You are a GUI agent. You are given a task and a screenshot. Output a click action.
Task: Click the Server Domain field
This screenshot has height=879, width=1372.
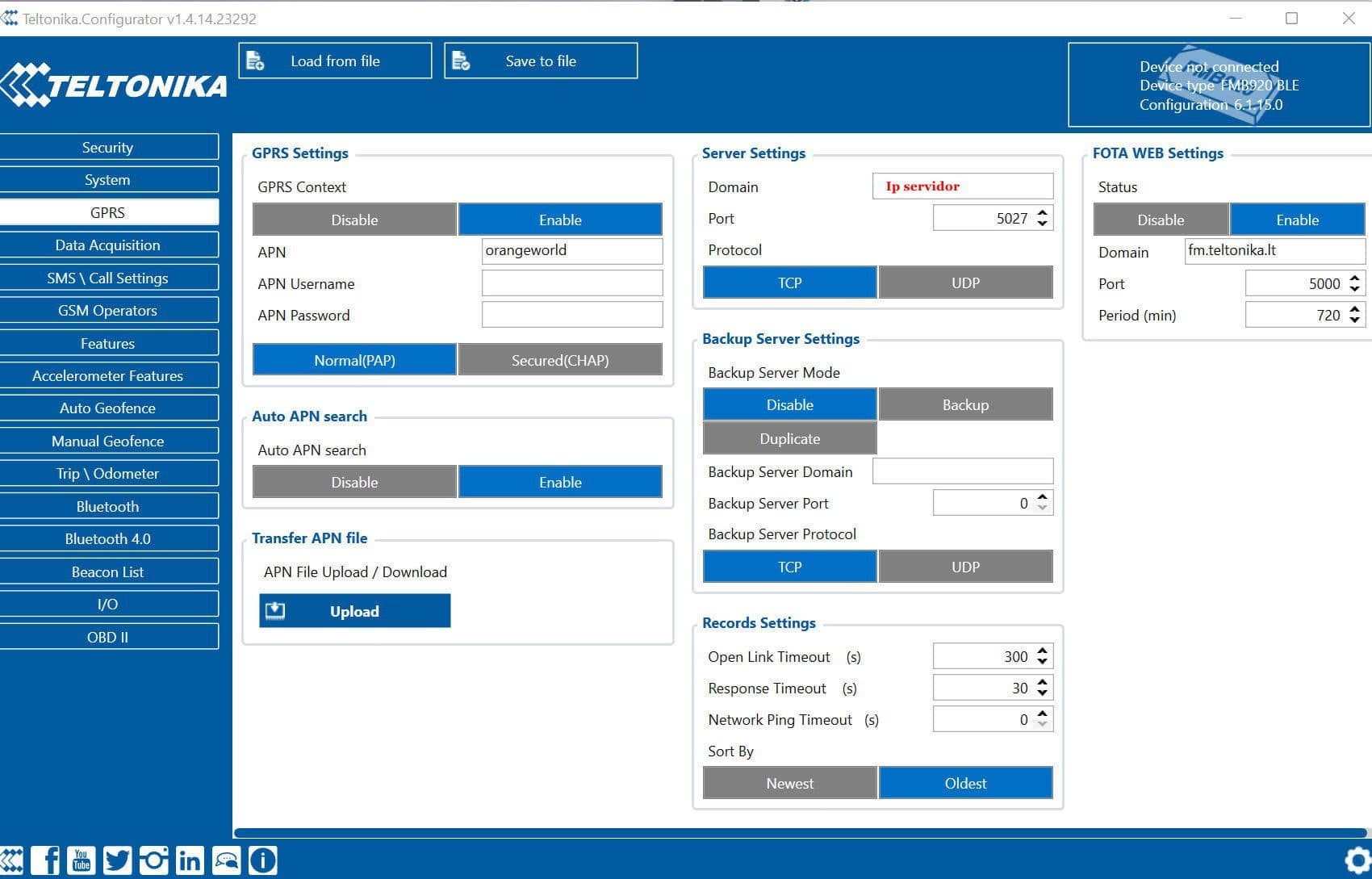963,186
